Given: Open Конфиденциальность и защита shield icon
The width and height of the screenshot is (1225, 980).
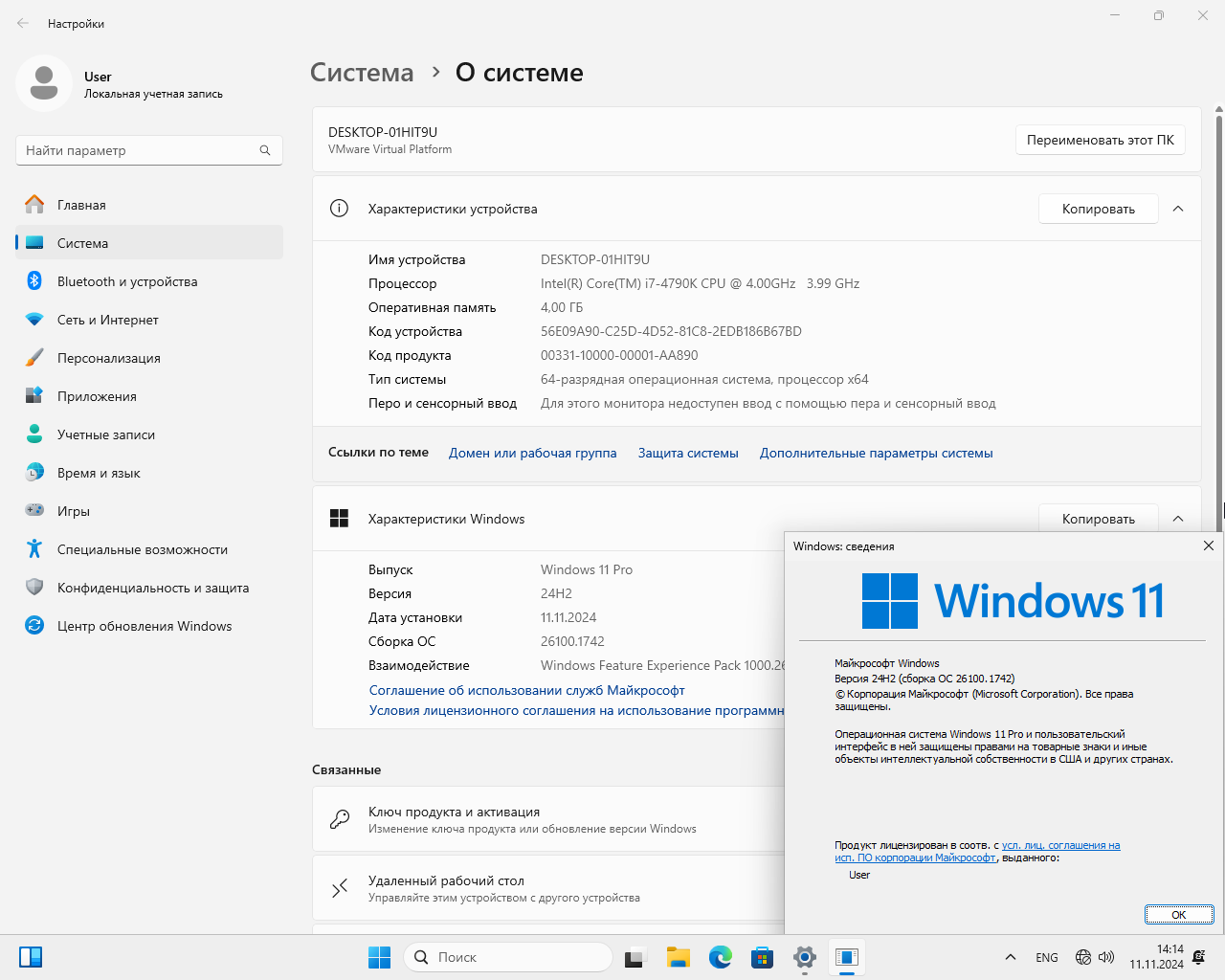Looking at the screenshot, I should click(34, 588).
